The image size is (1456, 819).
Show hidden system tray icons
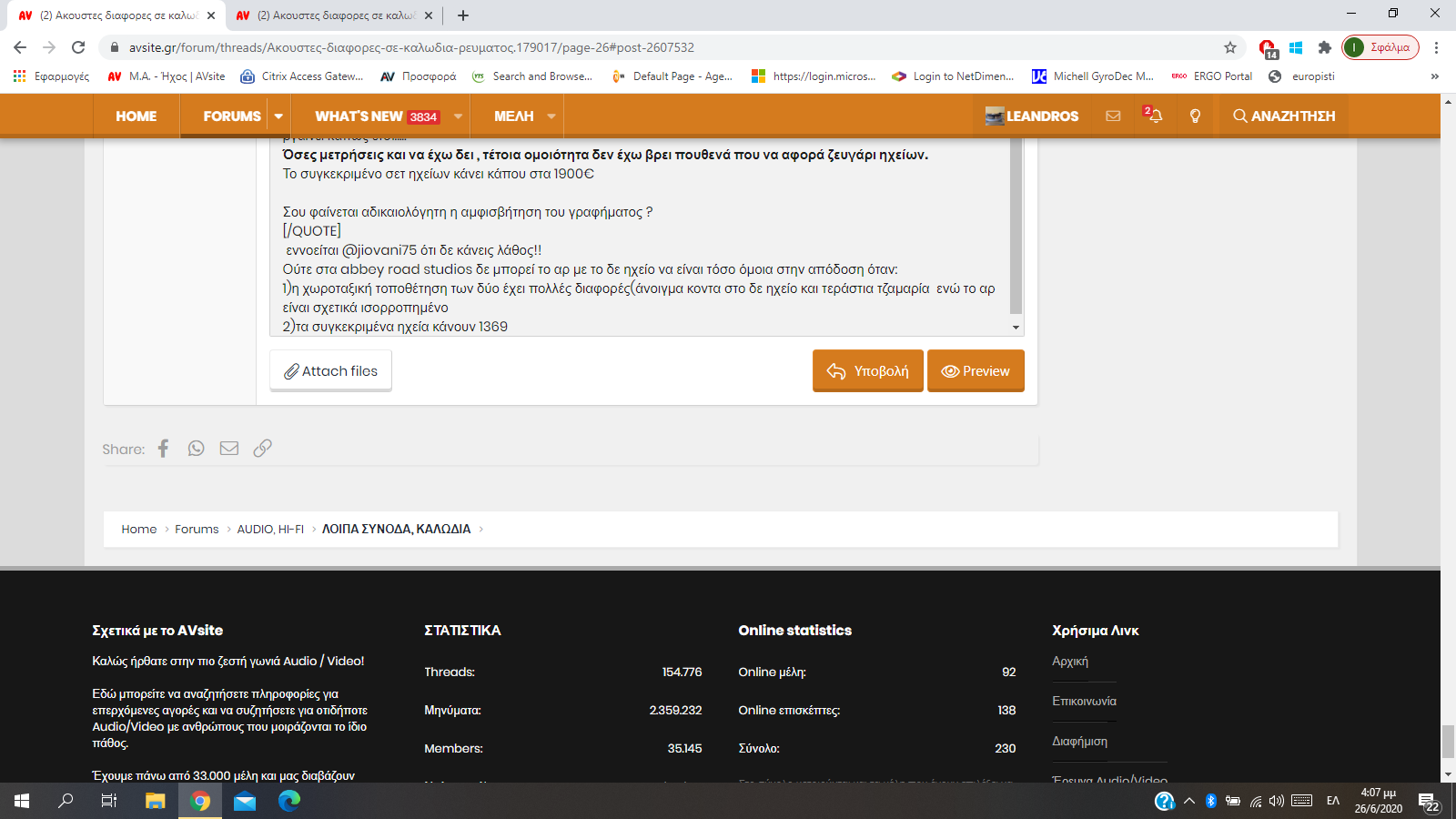[1188, 801]
